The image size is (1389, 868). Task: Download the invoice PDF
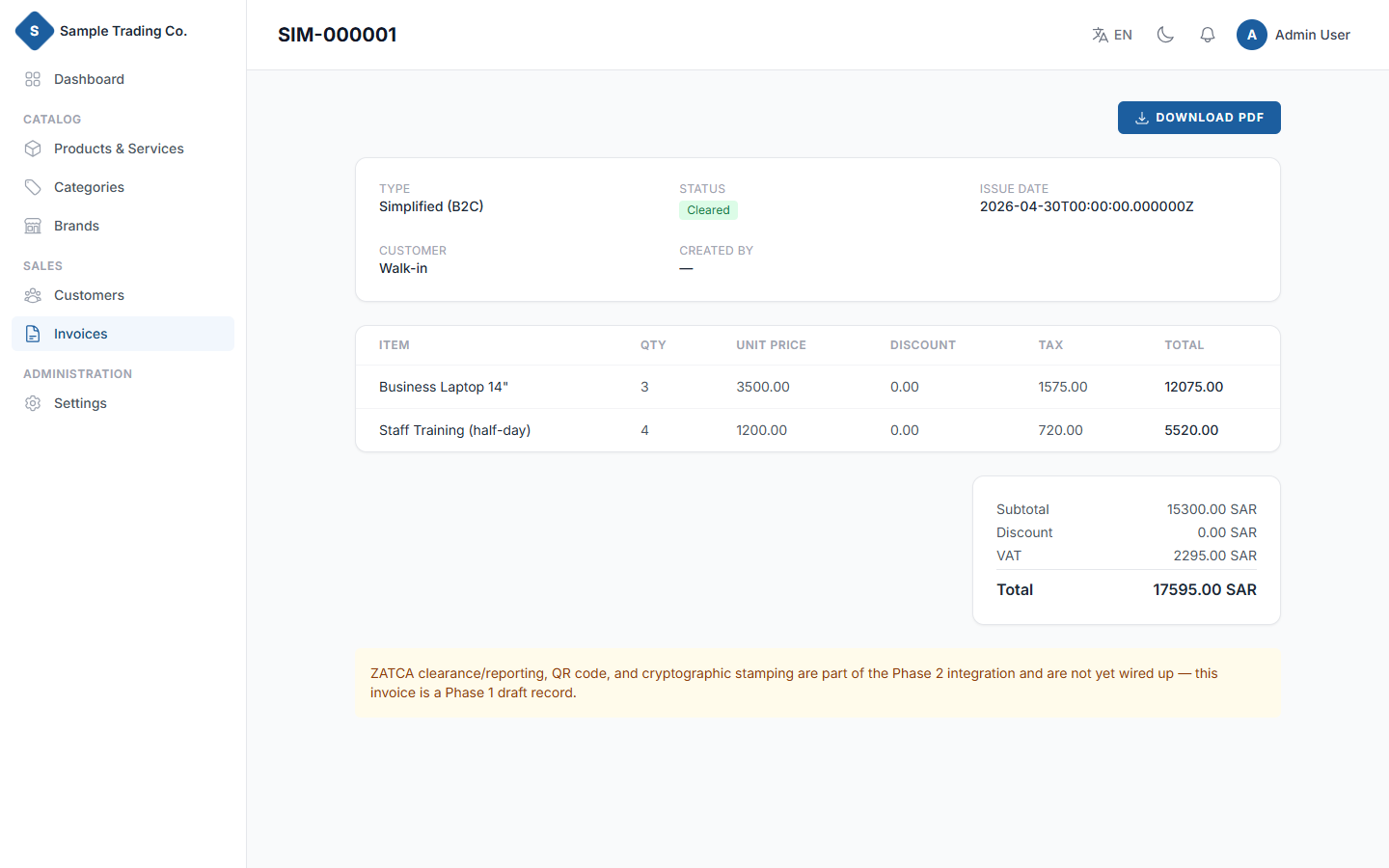tap(1199, 118)
